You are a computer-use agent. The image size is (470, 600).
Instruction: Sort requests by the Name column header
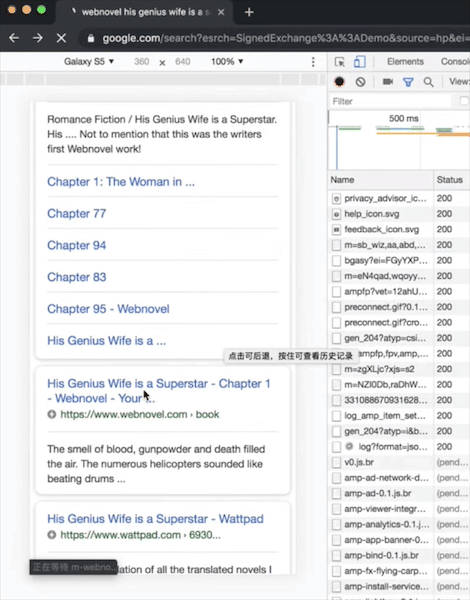[381, 180]
